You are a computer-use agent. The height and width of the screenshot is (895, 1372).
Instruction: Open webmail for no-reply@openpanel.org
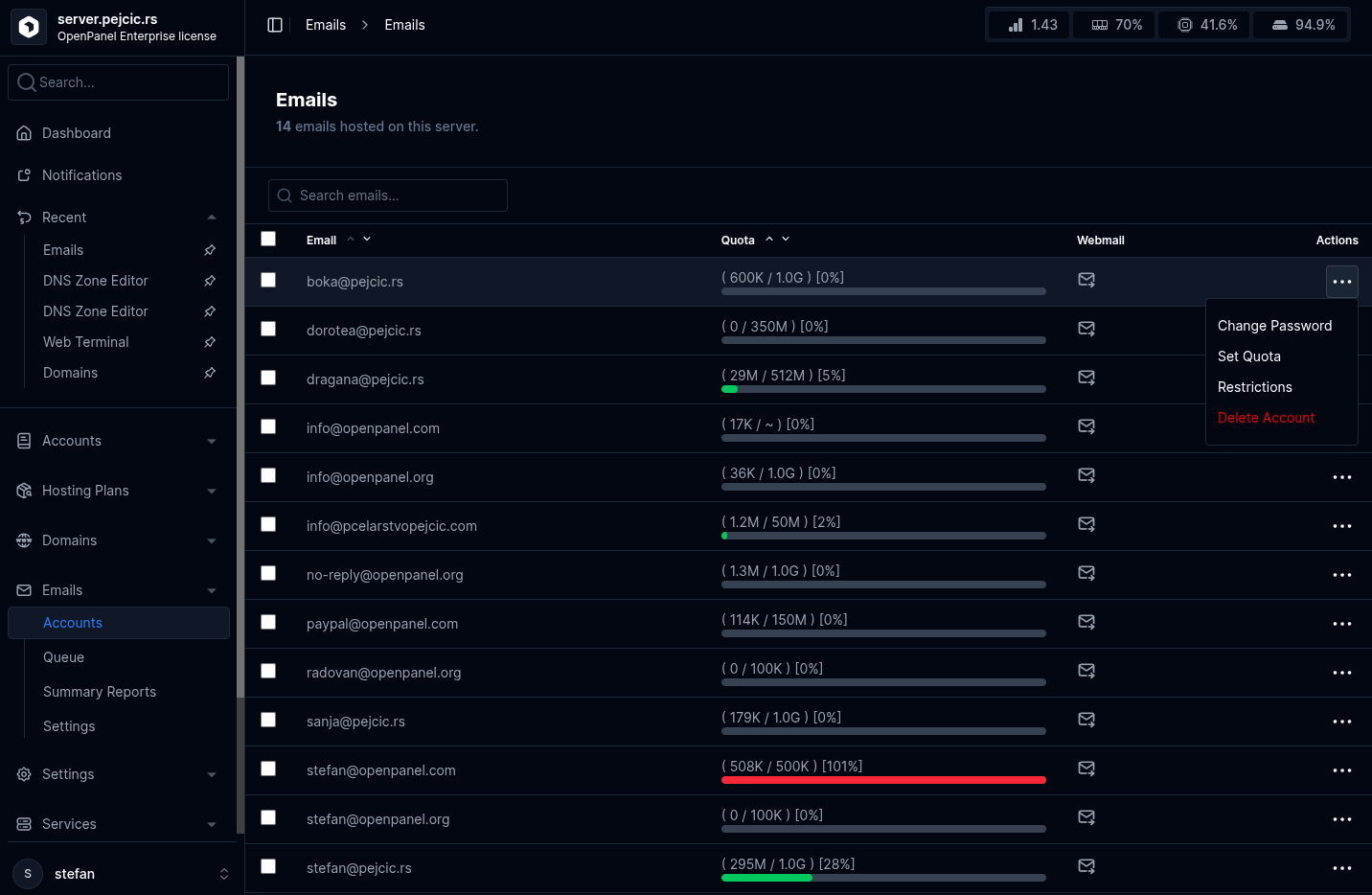click(x=1086, y=573)
